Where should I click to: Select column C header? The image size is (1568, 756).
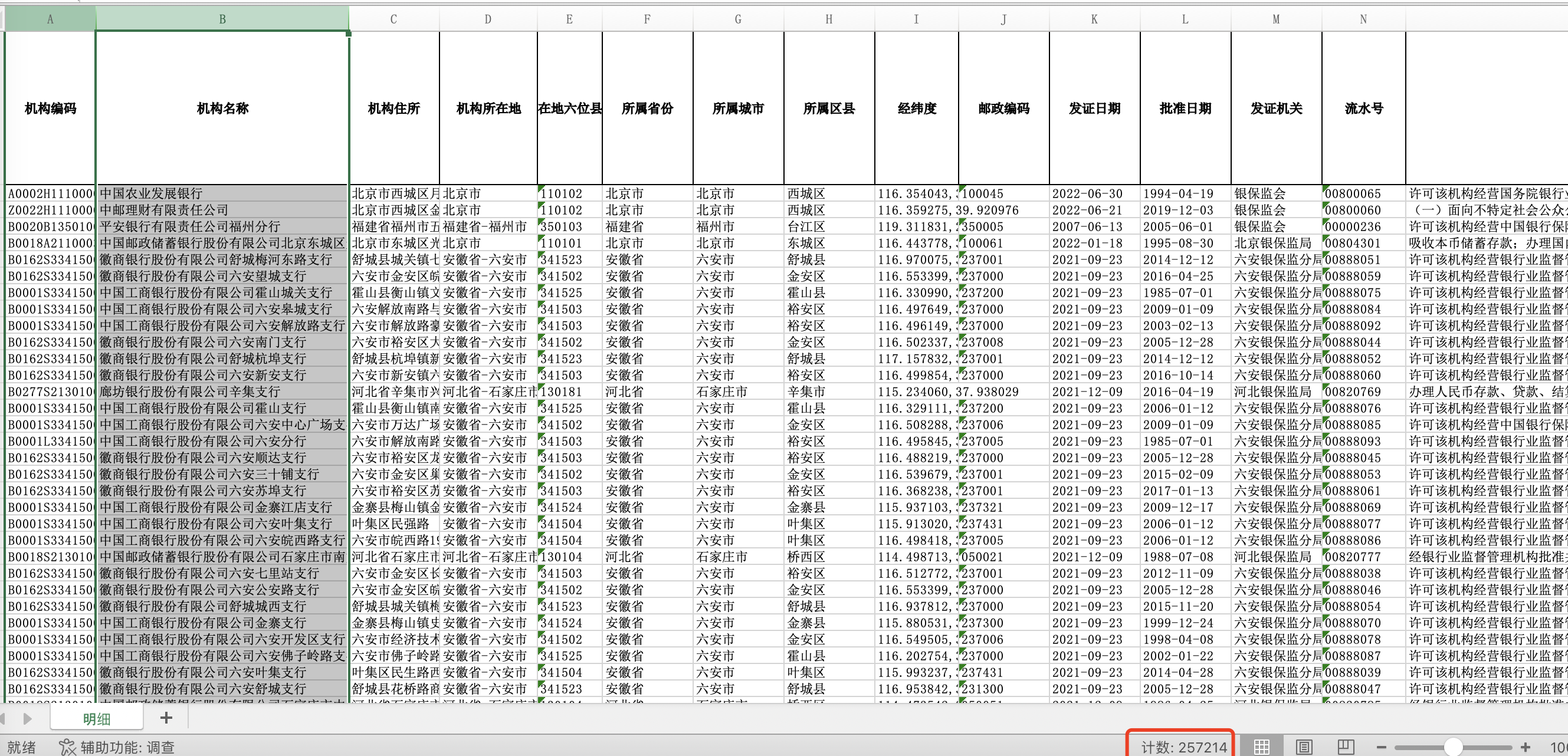tap(394, 19)
